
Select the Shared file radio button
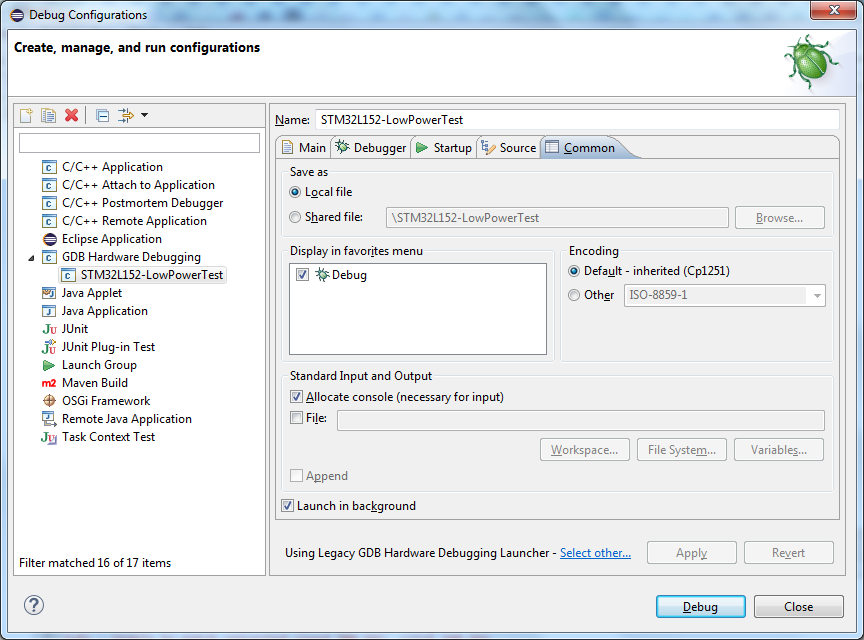tap(295, 217)
